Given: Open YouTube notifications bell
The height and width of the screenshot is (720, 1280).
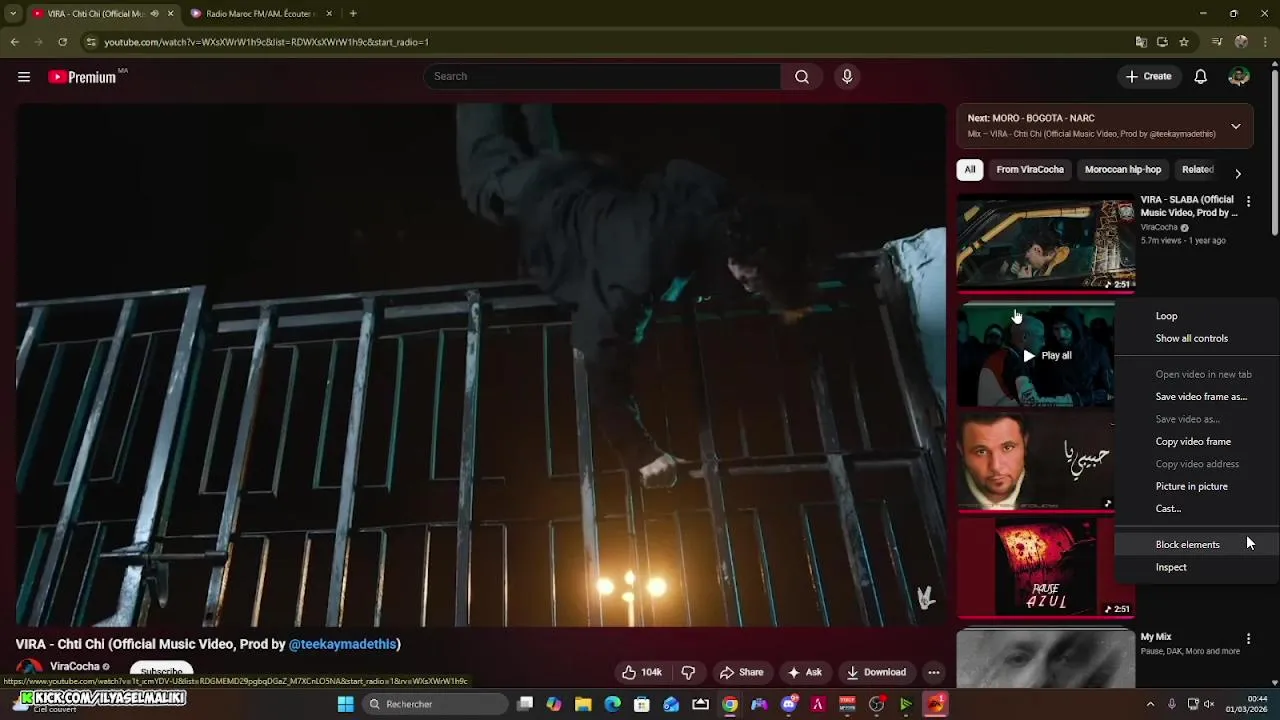Looking at the screenshot, I should point(1201,76).
